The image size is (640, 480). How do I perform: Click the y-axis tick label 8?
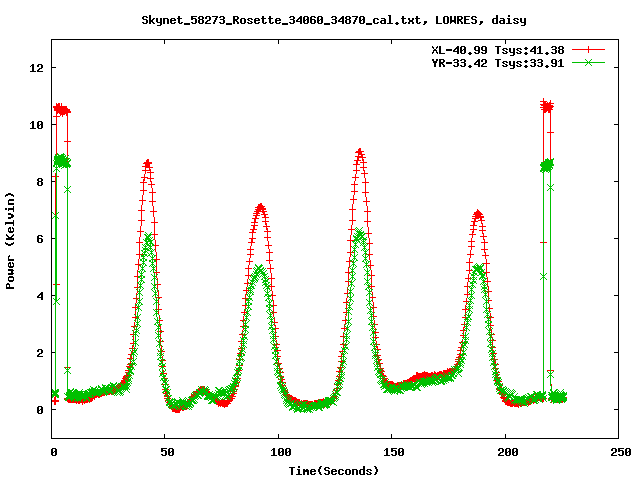[x=40, y=182]
